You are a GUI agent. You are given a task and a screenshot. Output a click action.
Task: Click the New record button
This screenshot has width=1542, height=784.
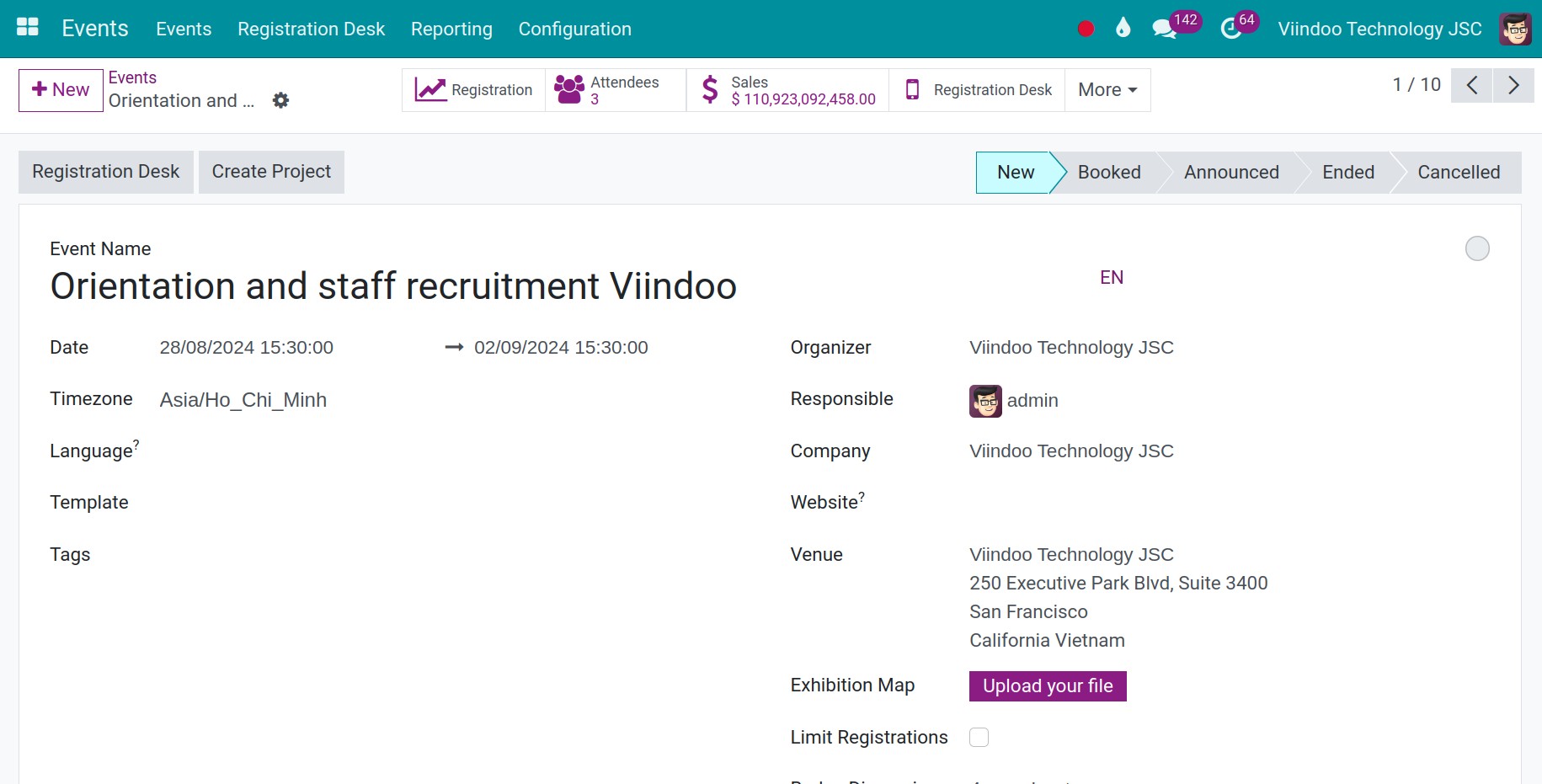coord(61,90)
